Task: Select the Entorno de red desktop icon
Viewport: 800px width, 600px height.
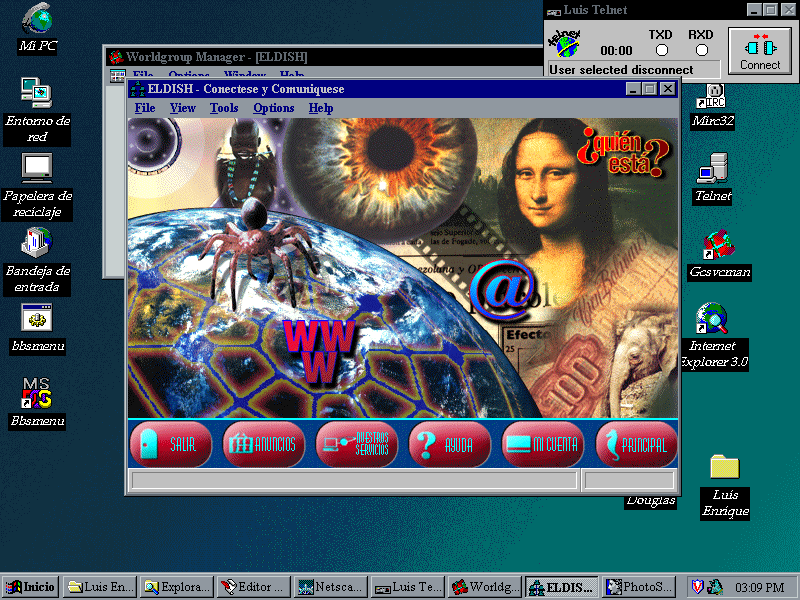Action: [37, 92]
